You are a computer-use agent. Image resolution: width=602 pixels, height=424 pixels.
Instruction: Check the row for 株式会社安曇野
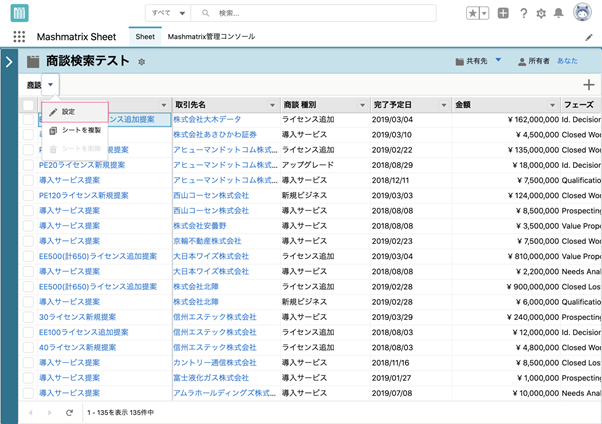(x=28, y=226)
